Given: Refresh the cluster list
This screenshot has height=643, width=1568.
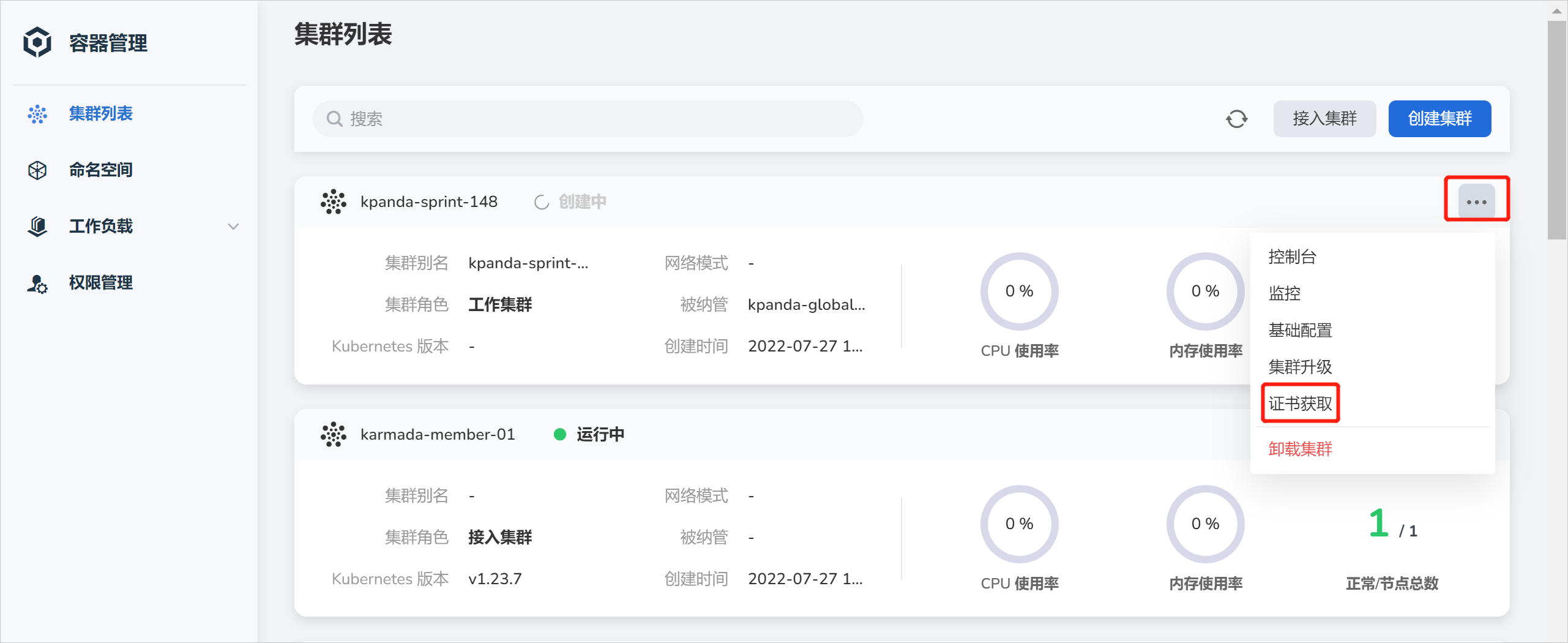Looking at the screenshot, I should [x=1236, y=119].
